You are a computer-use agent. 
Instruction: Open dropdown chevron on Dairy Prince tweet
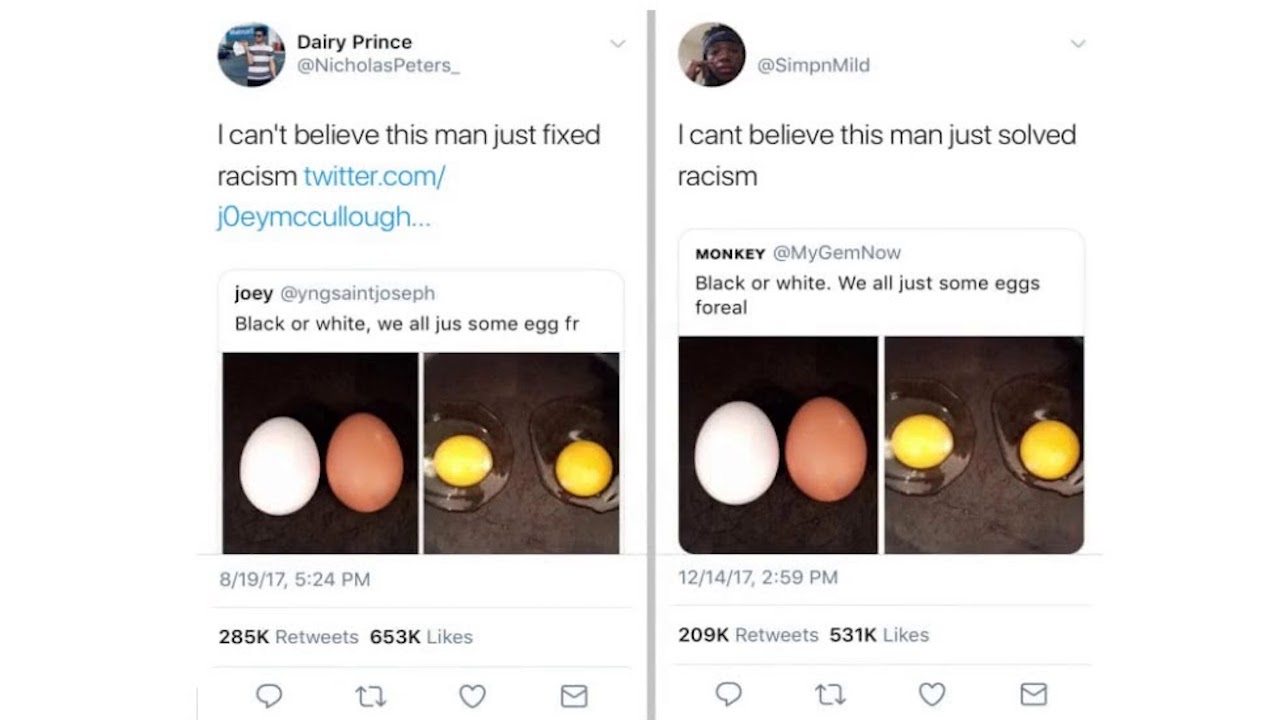(x=618, y=44)
